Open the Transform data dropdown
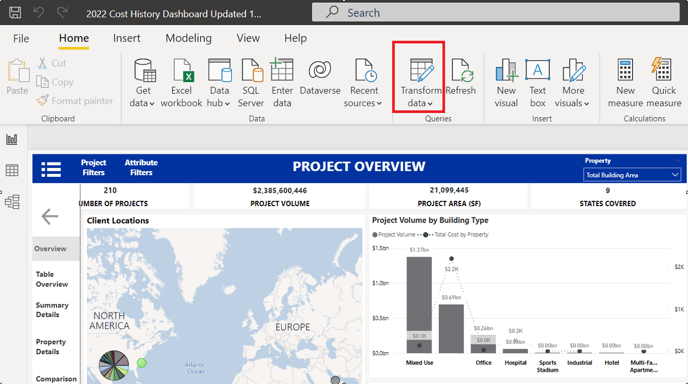The height and width of the screenshot is (384, 688). click(x=419, y=83)
